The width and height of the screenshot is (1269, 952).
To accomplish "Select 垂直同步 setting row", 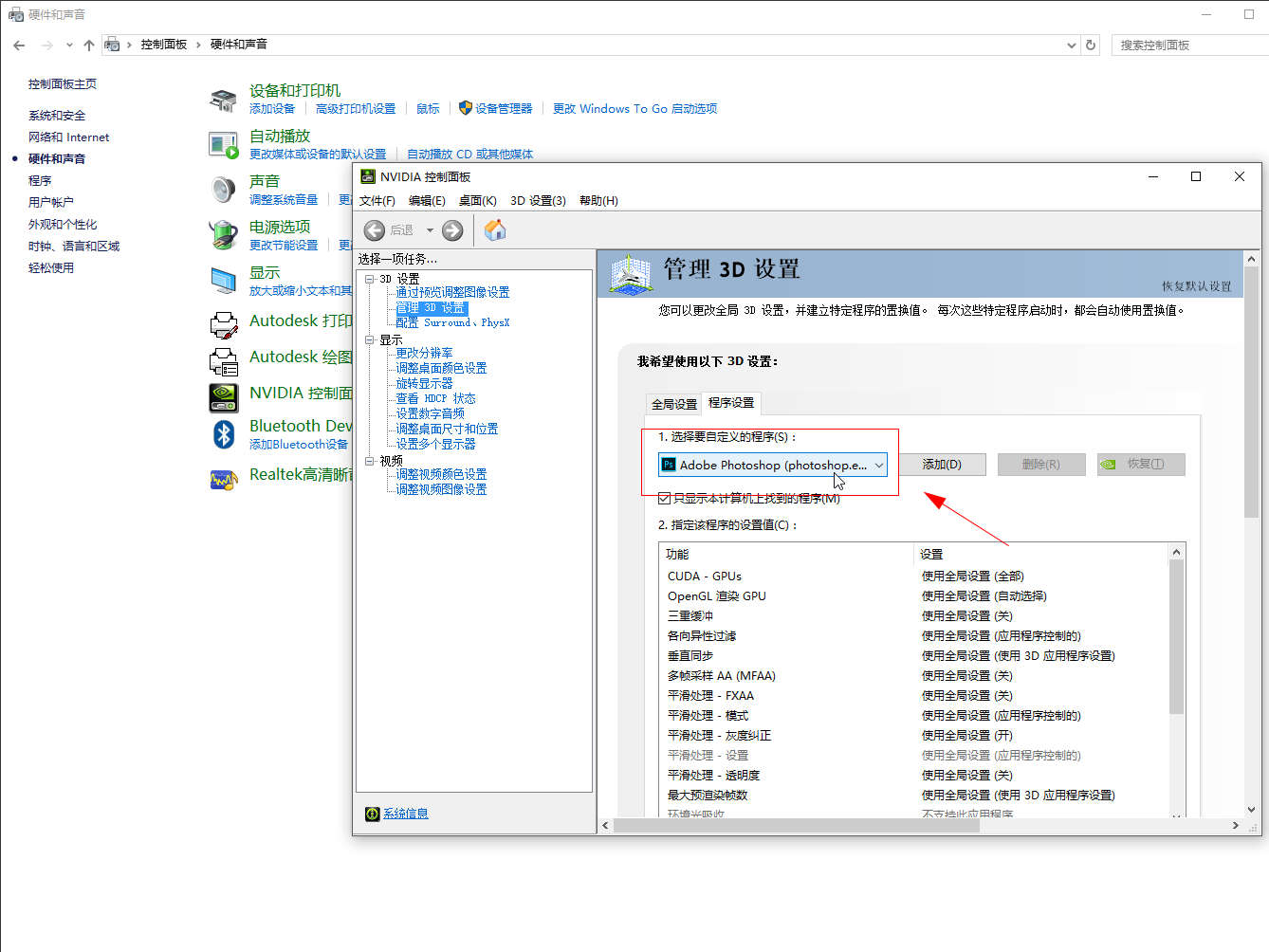I will pos(913,656).
